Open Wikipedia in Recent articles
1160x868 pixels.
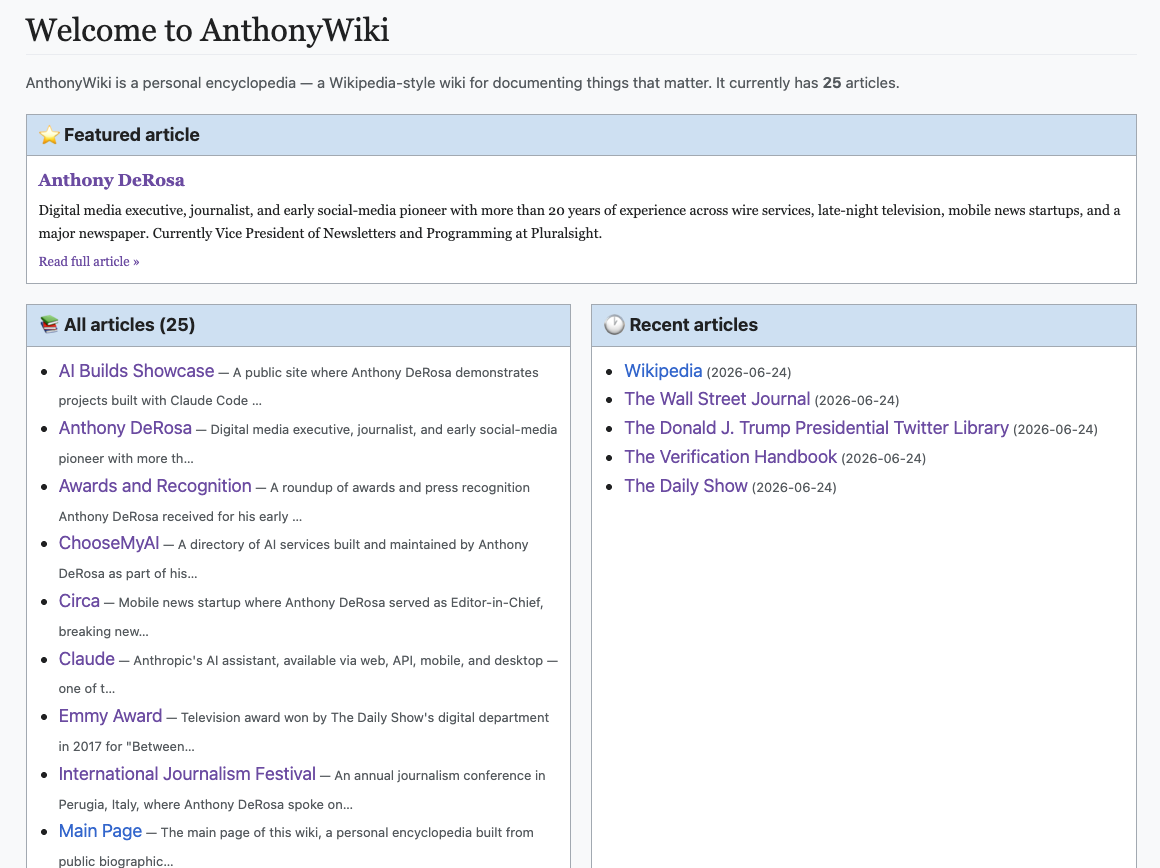click(663, 371)
